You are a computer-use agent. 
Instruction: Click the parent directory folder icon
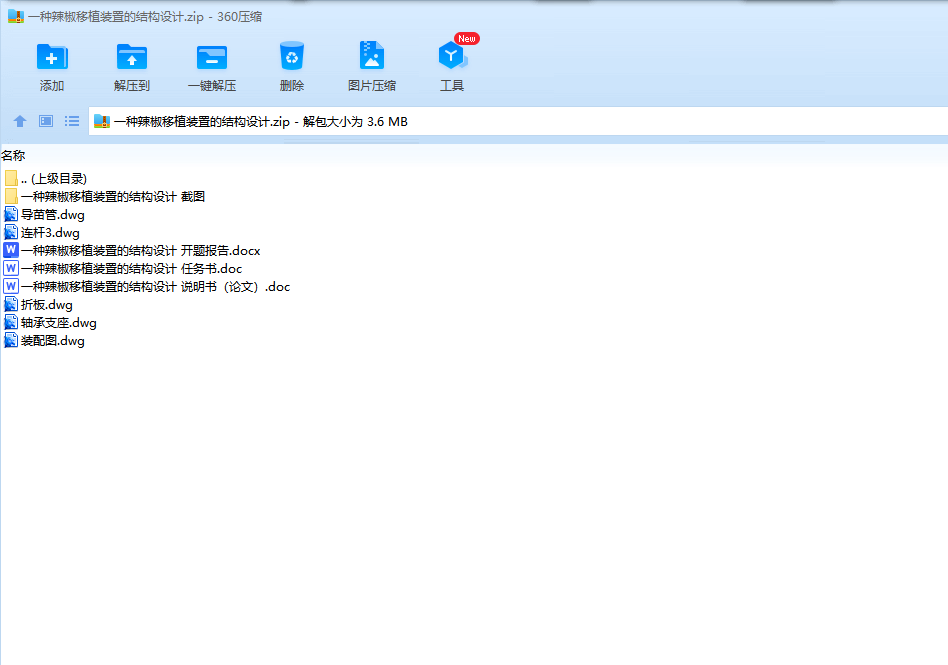pos(11,178)
